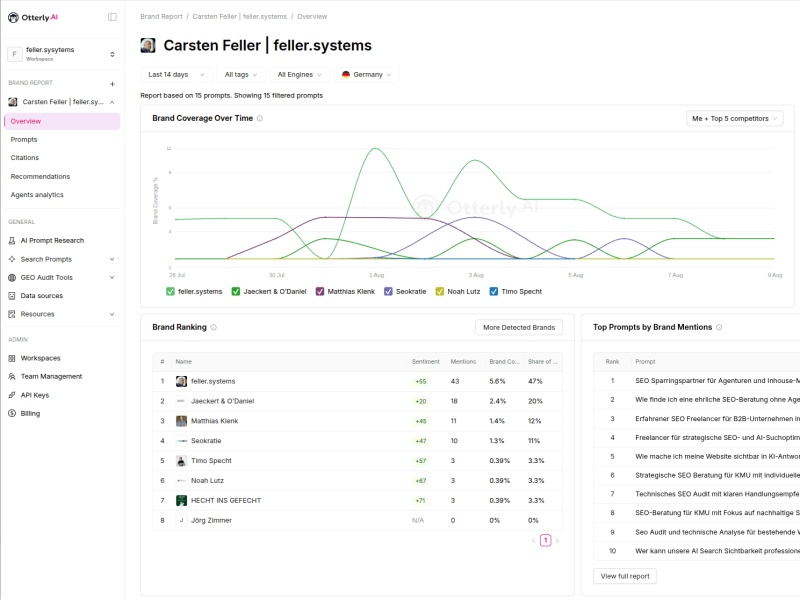Click HECHT INS GEFECHT logo in ranking table
The image size is (800, 600).
tap(181, 501)
